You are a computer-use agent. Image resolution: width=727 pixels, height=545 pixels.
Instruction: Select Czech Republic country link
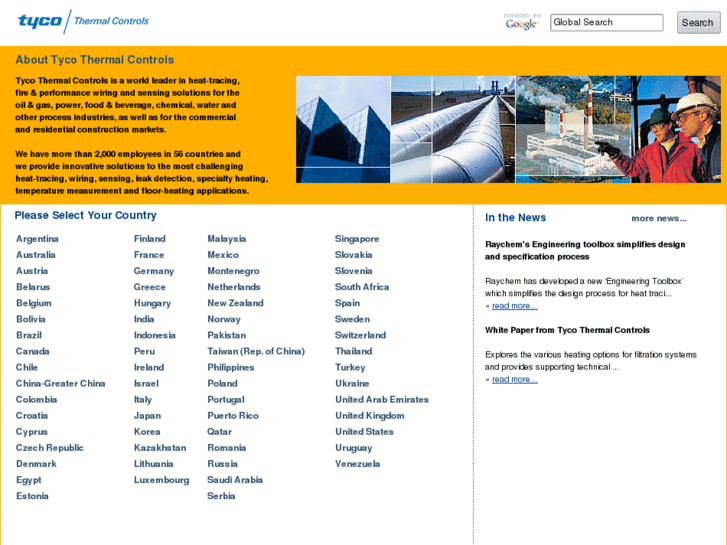[50, 448]
